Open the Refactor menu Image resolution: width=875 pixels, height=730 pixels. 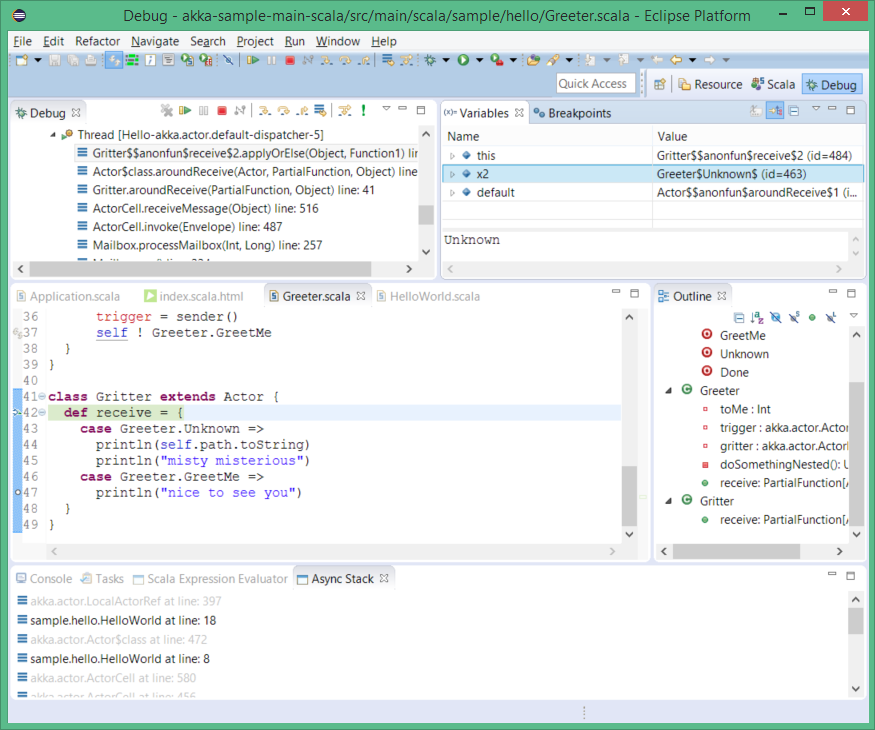[97, 41]
